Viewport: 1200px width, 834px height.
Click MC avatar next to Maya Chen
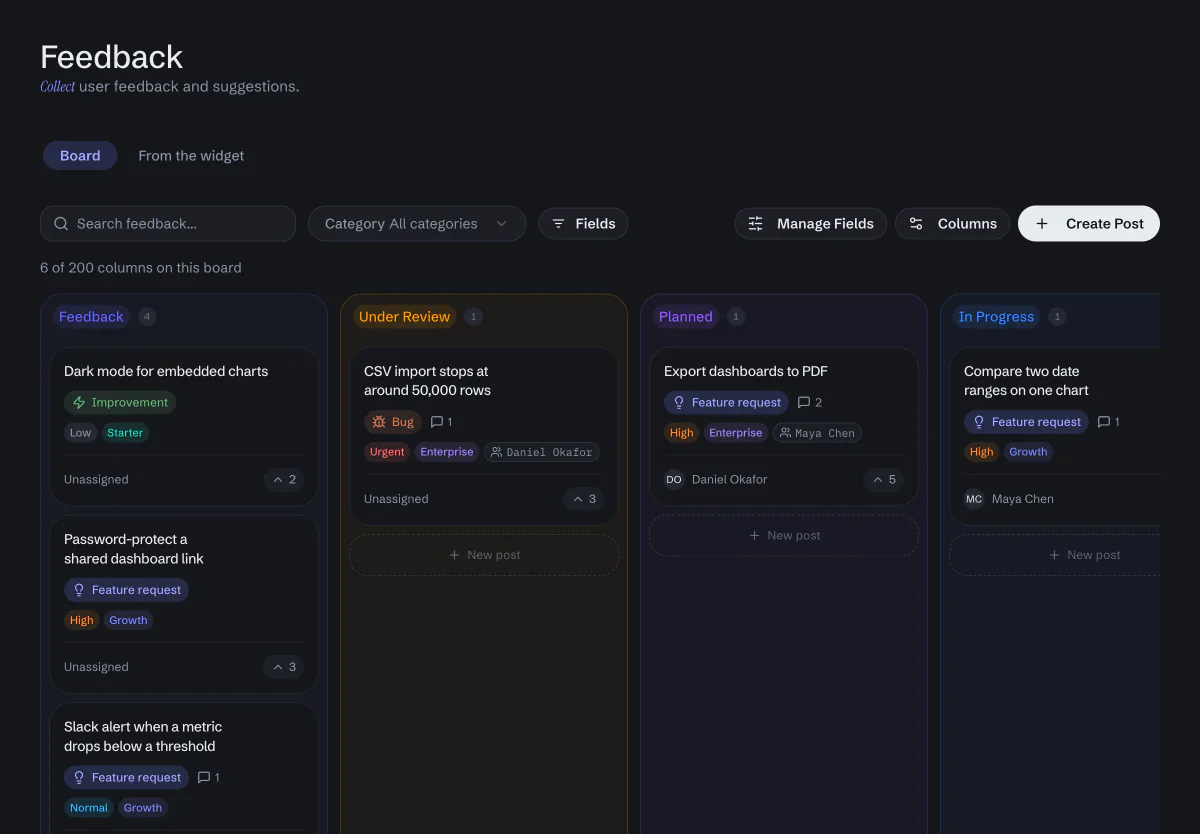coord(974,499)
